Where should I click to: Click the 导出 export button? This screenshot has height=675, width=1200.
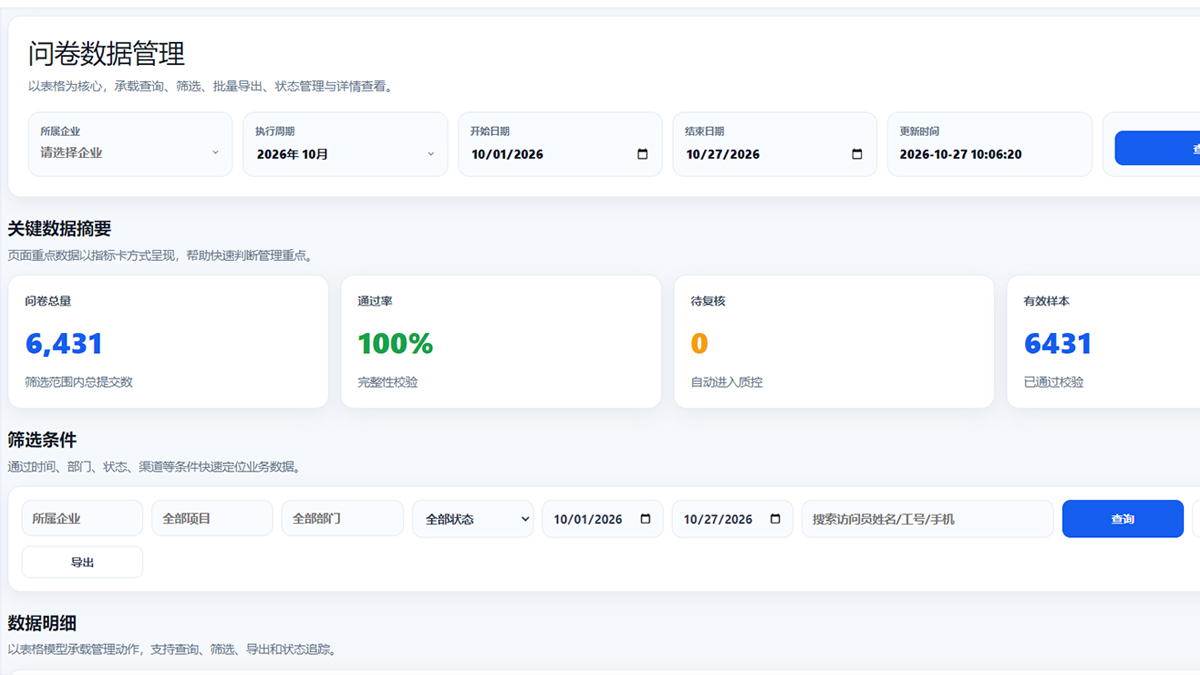coord(82,562)
